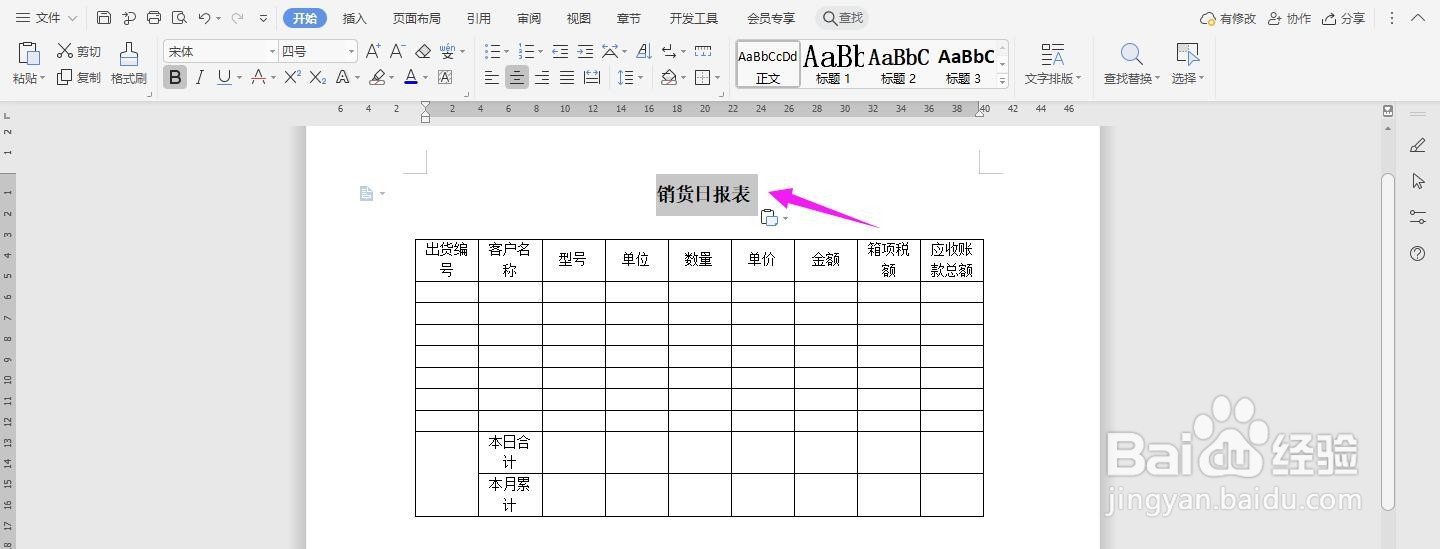Toggle superscript X² formatting
Screen dimensions: 1440x549
click(292, 77)
